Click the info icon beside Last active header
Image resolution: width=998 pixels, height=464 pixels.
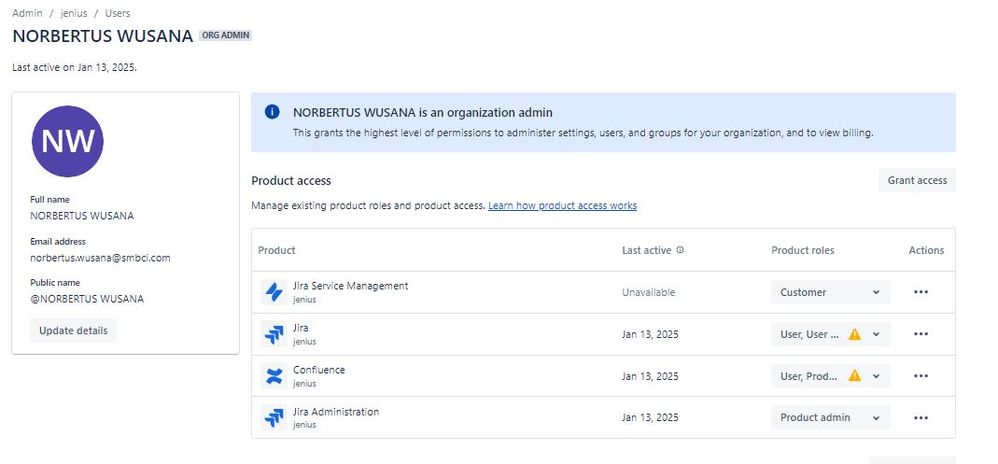tap(680, 250)
